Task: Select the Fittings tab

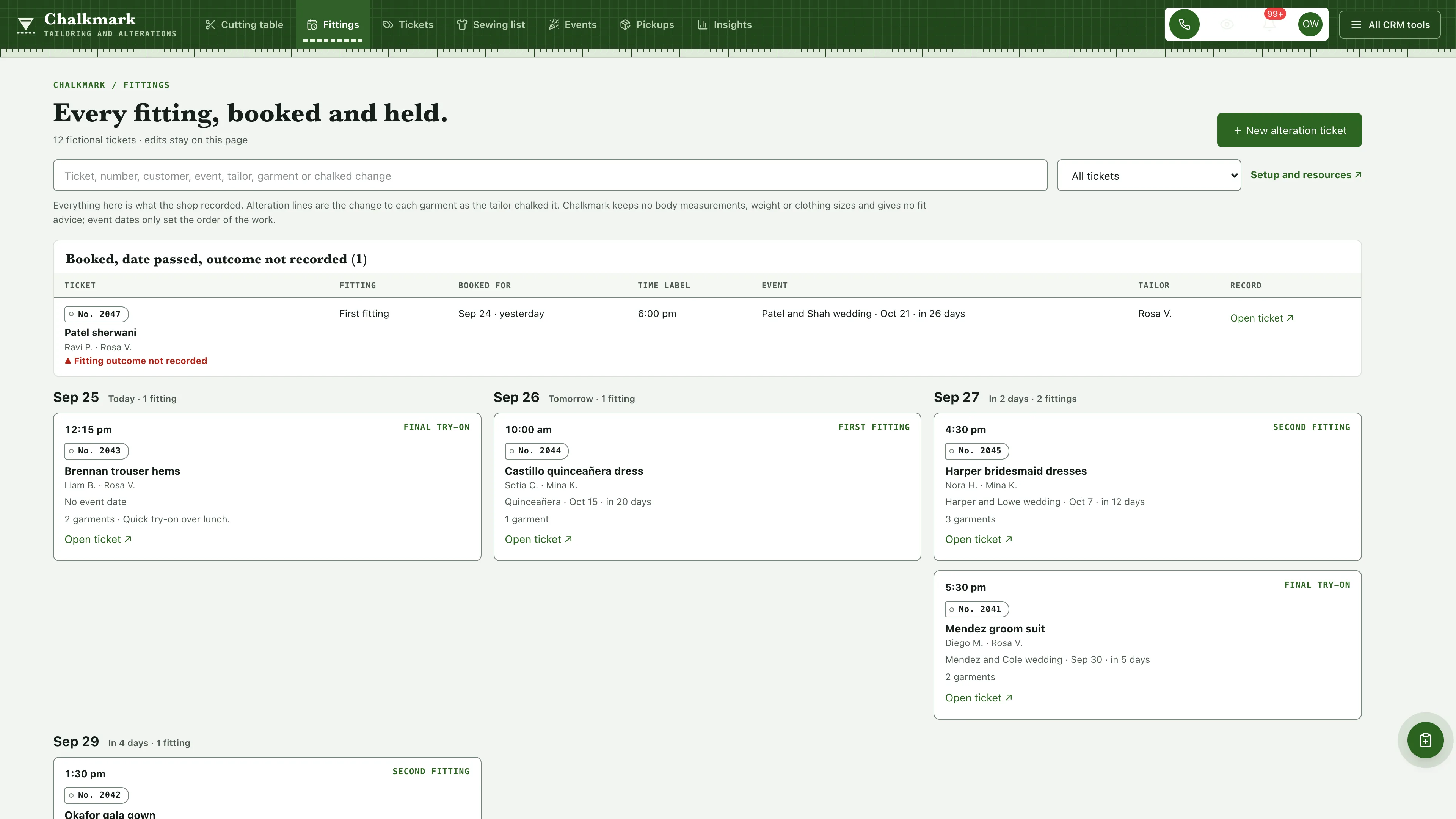Action: coord(333,24)
